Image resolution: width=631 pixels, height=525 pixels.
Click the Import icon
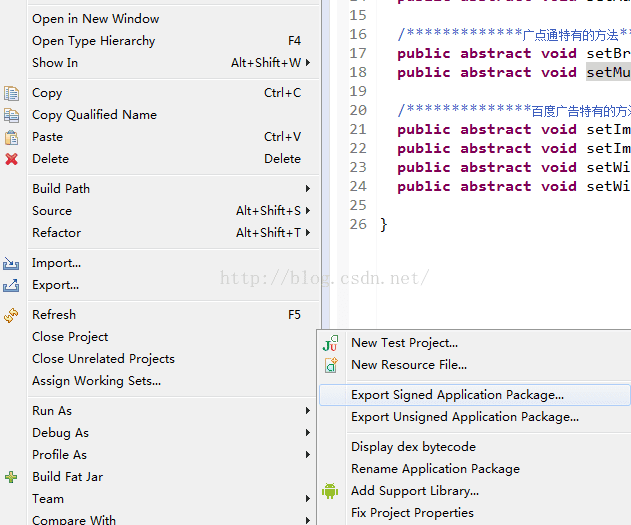12,264
